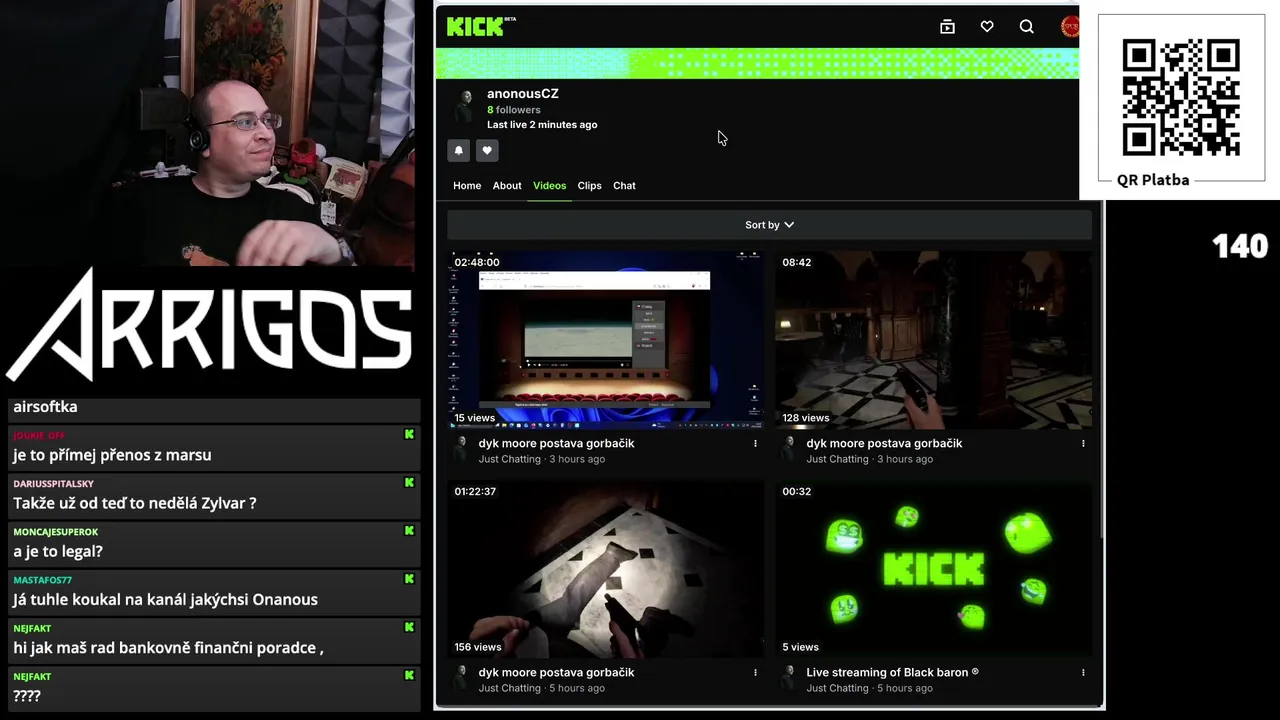The image size is (1280, 720).
Task: Switch to the About tab
Action: click(x=507, y=185)
